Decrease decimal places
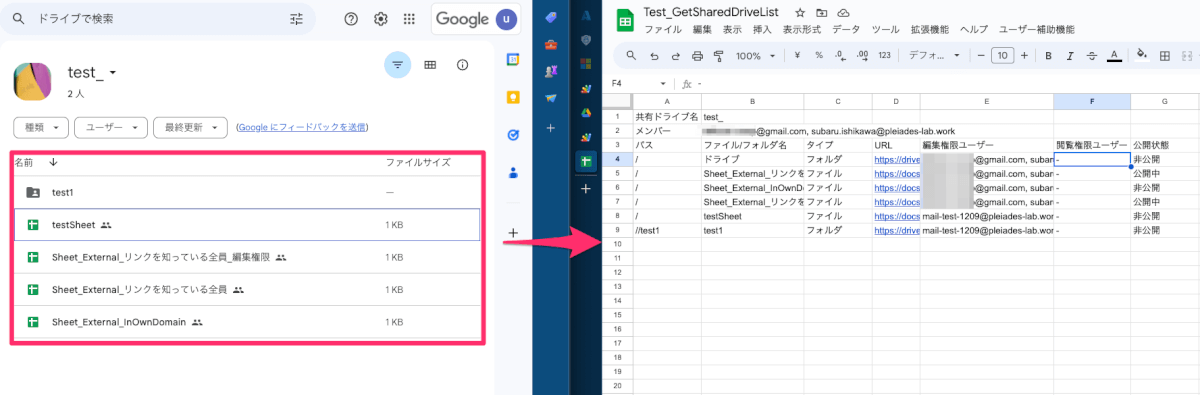The width and height of the screenshot is (1200, 395). coord(840,56)
